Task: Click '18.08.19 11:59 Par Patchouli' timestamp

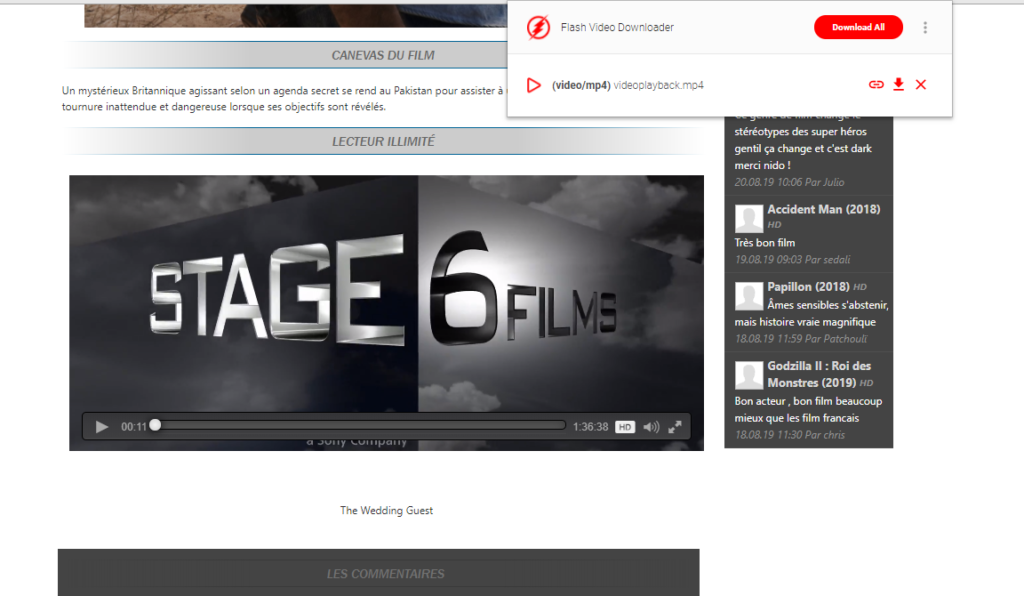Action: tap(801, 339)
